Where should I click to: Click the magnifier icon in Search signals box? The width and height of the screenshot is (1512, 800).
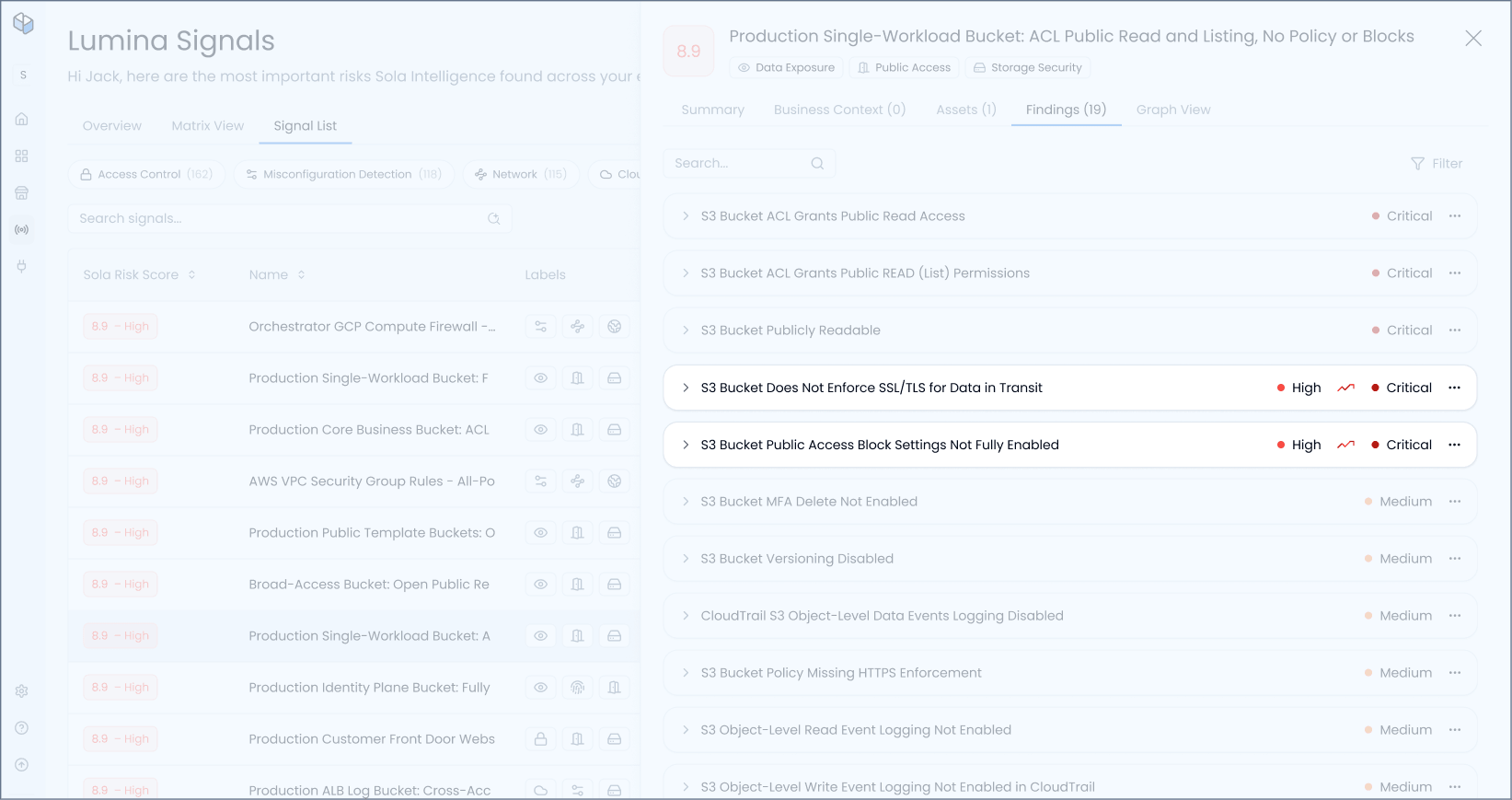coord(494,218)
